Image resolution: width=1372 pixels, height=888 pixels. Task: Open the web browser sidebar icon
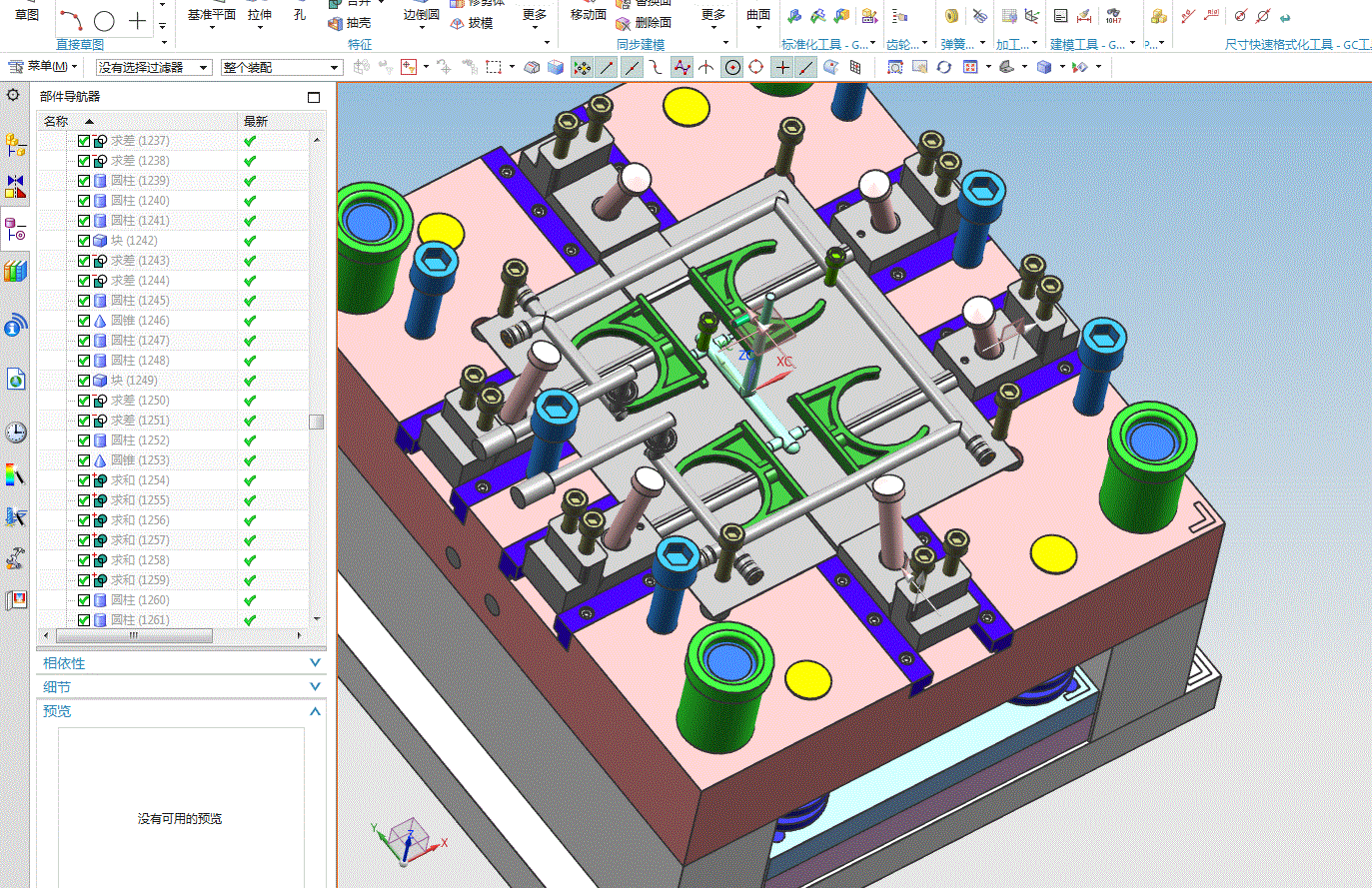15,380
